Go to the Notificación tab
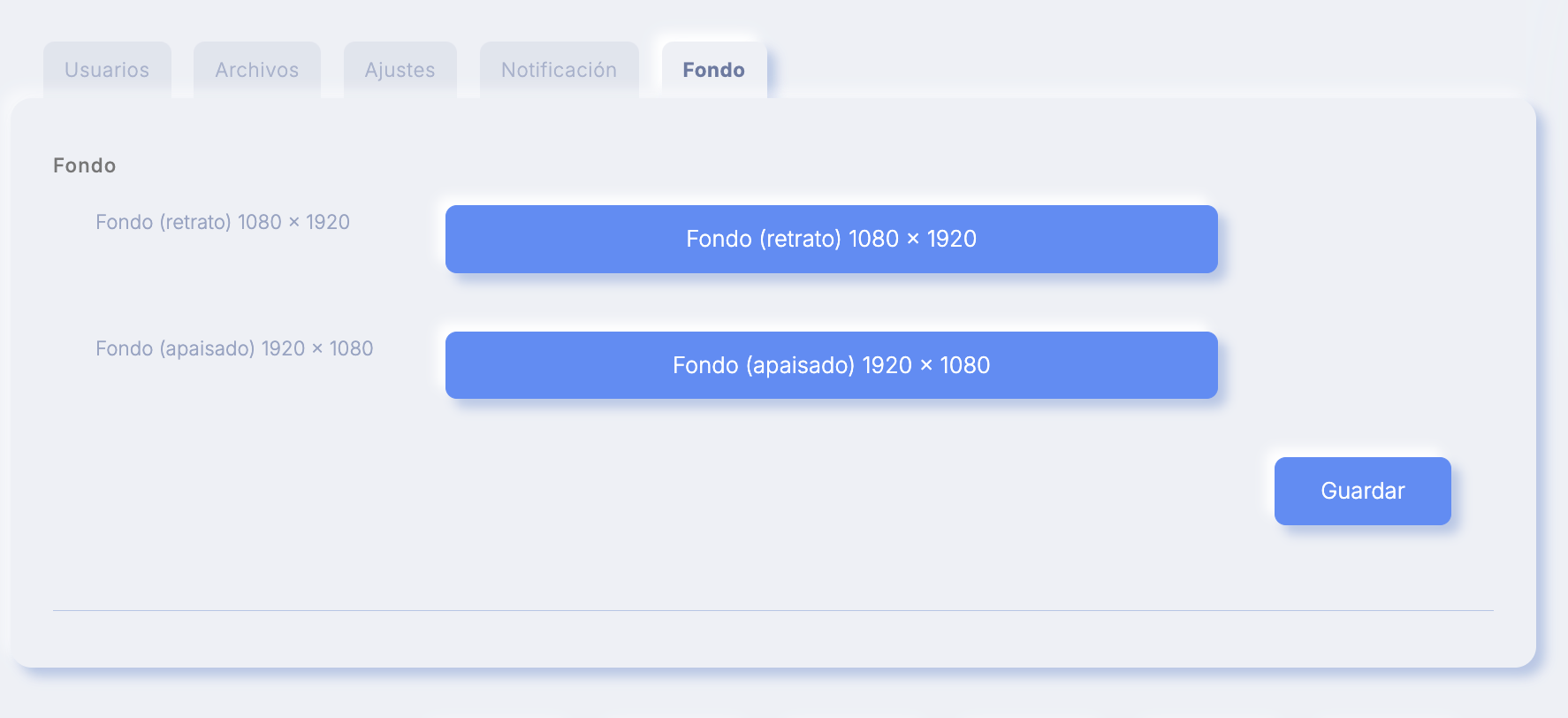 point(559,70)
